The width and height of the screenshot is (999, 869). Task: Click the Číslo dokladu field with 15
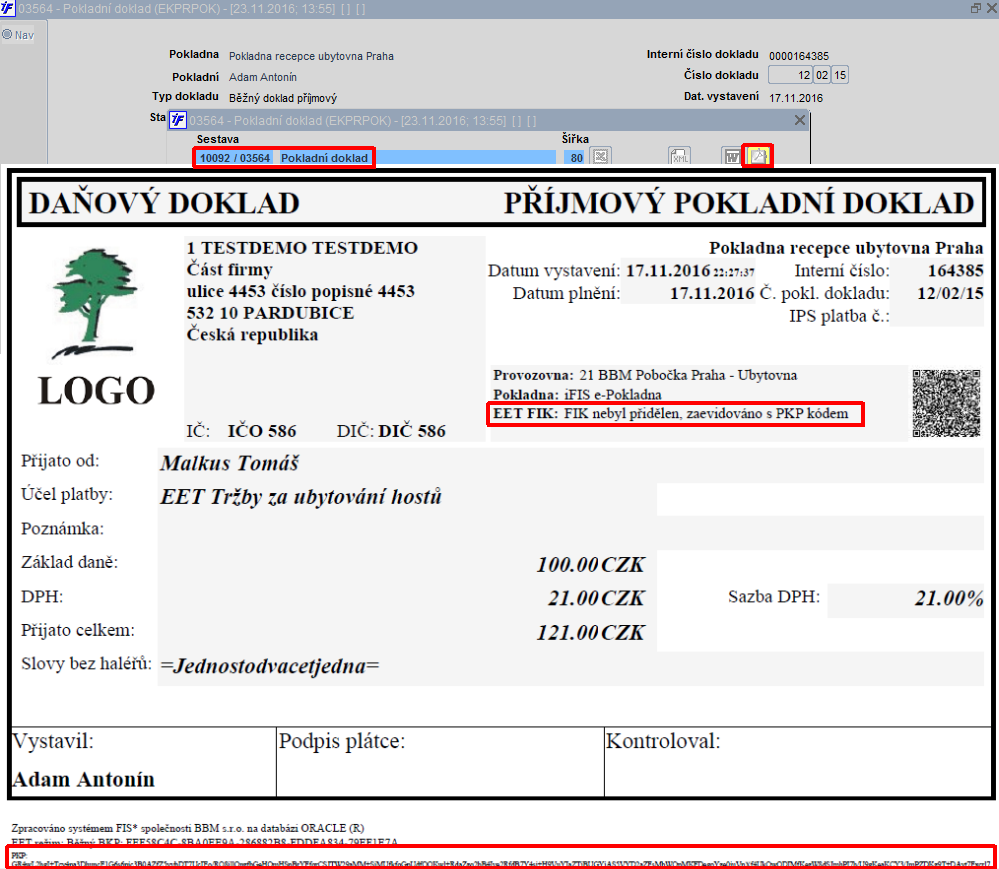pyautogui.click(x=840, y=75)
